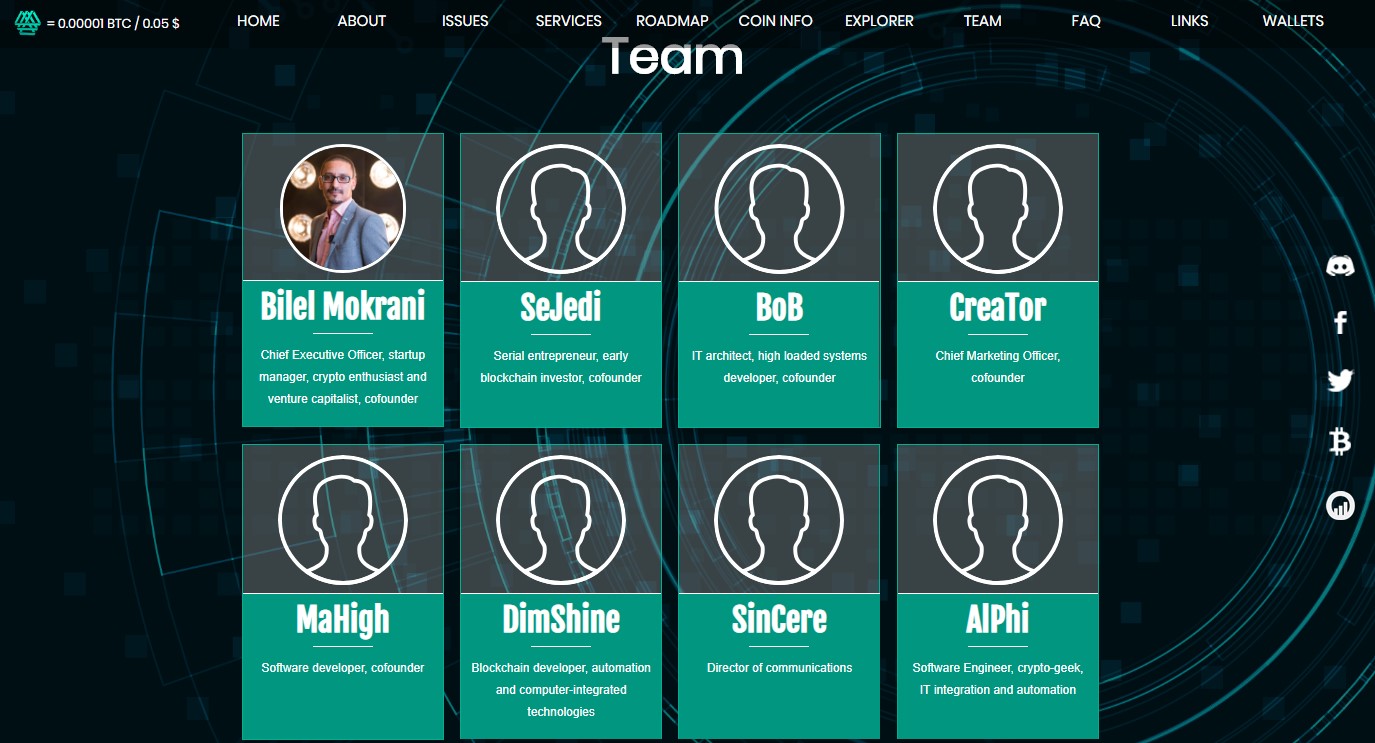1375x743 pixels.
Task: Open the FAQ menu item
Action: (1086, 21)
